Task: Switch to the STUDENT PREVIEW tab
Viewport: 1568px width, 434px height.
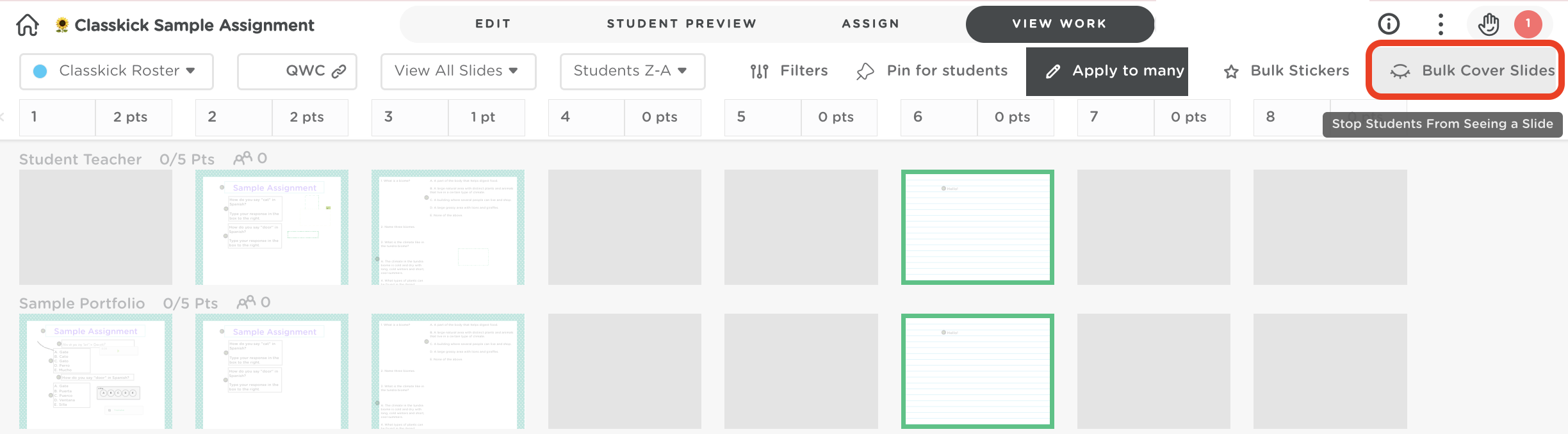Action: (682, 24)
